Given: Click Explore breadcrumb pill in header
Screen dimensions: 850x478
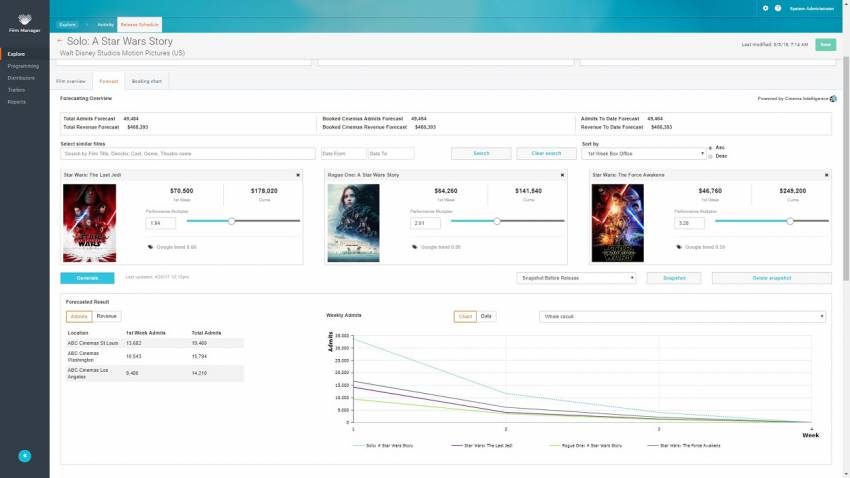Looking at the screenshot, I should (x=67, y=25).
